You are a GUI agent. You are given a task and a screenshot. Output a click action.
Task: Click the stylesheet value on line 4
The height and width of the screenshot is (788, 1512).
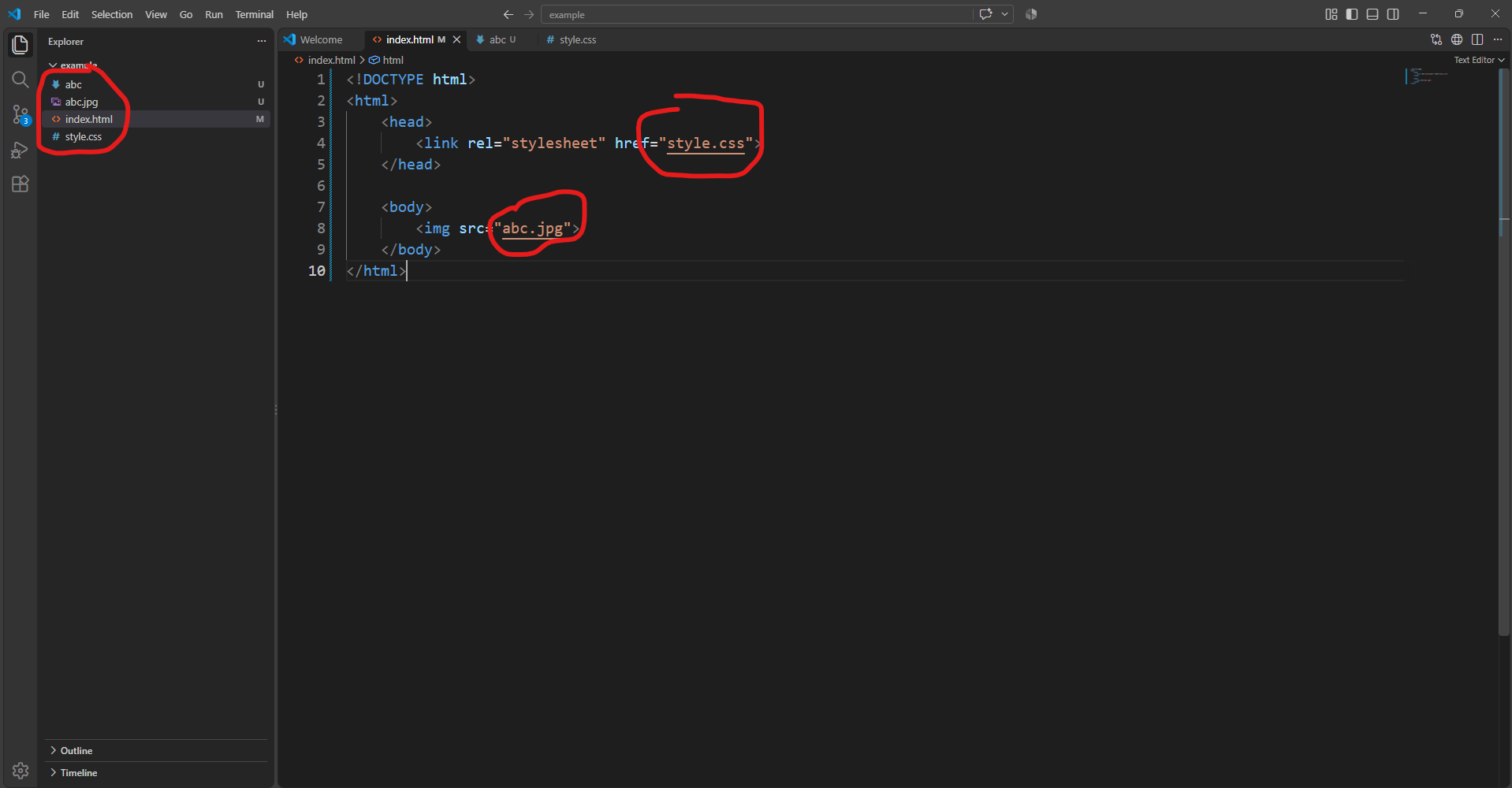[554, 143]
